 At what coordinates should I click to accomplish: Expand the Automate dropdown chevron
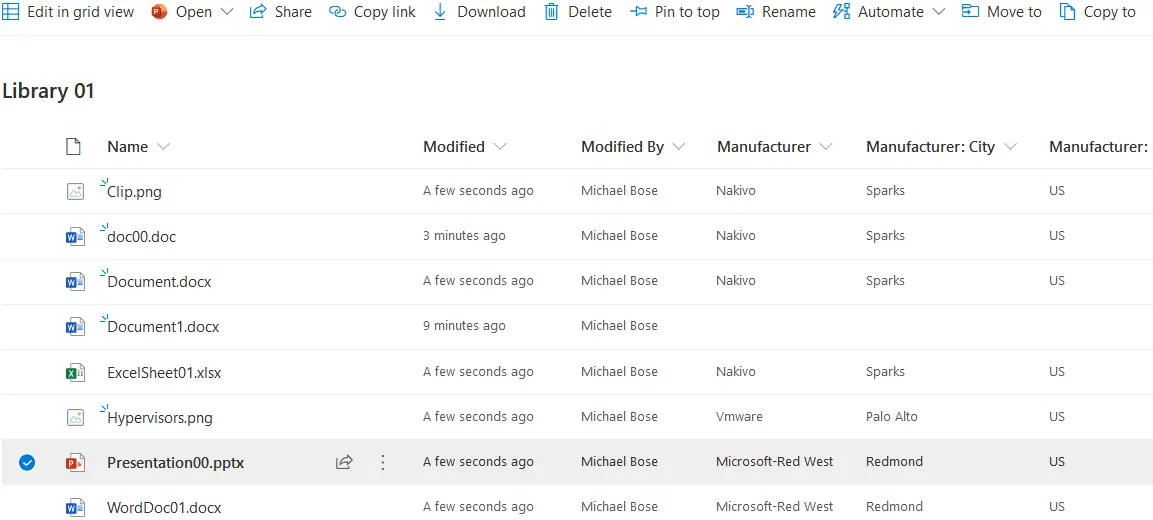pos(938,12)
